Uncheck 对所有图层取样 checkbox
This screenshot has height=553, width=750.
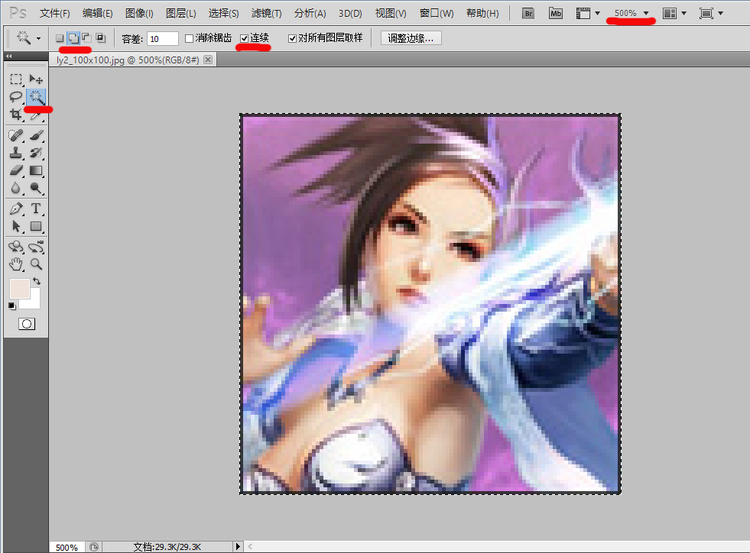point(292,38)
